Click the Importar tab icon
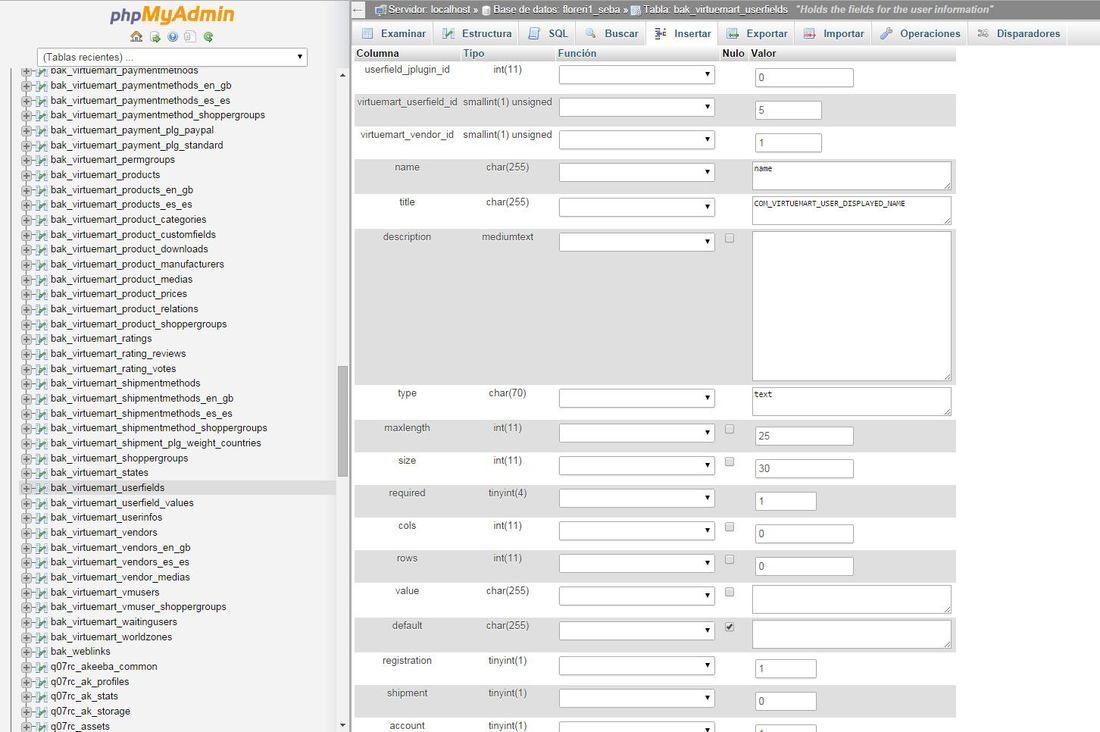 point(810,34)
